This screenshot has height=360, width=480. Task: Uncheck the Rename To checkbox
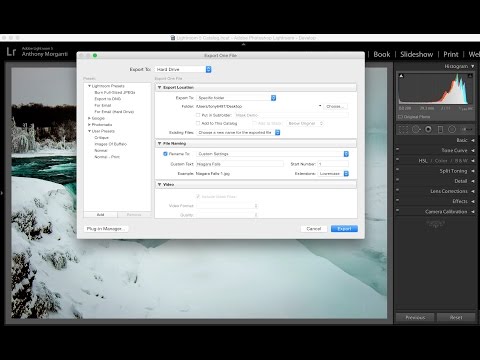click(x=165, y=154)
